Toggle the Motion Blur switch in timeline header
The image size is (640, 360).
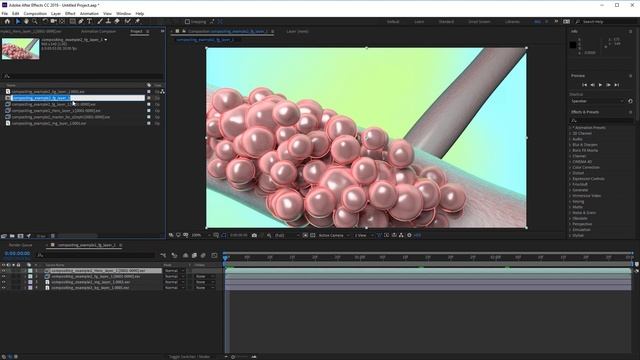pos(203,255)
